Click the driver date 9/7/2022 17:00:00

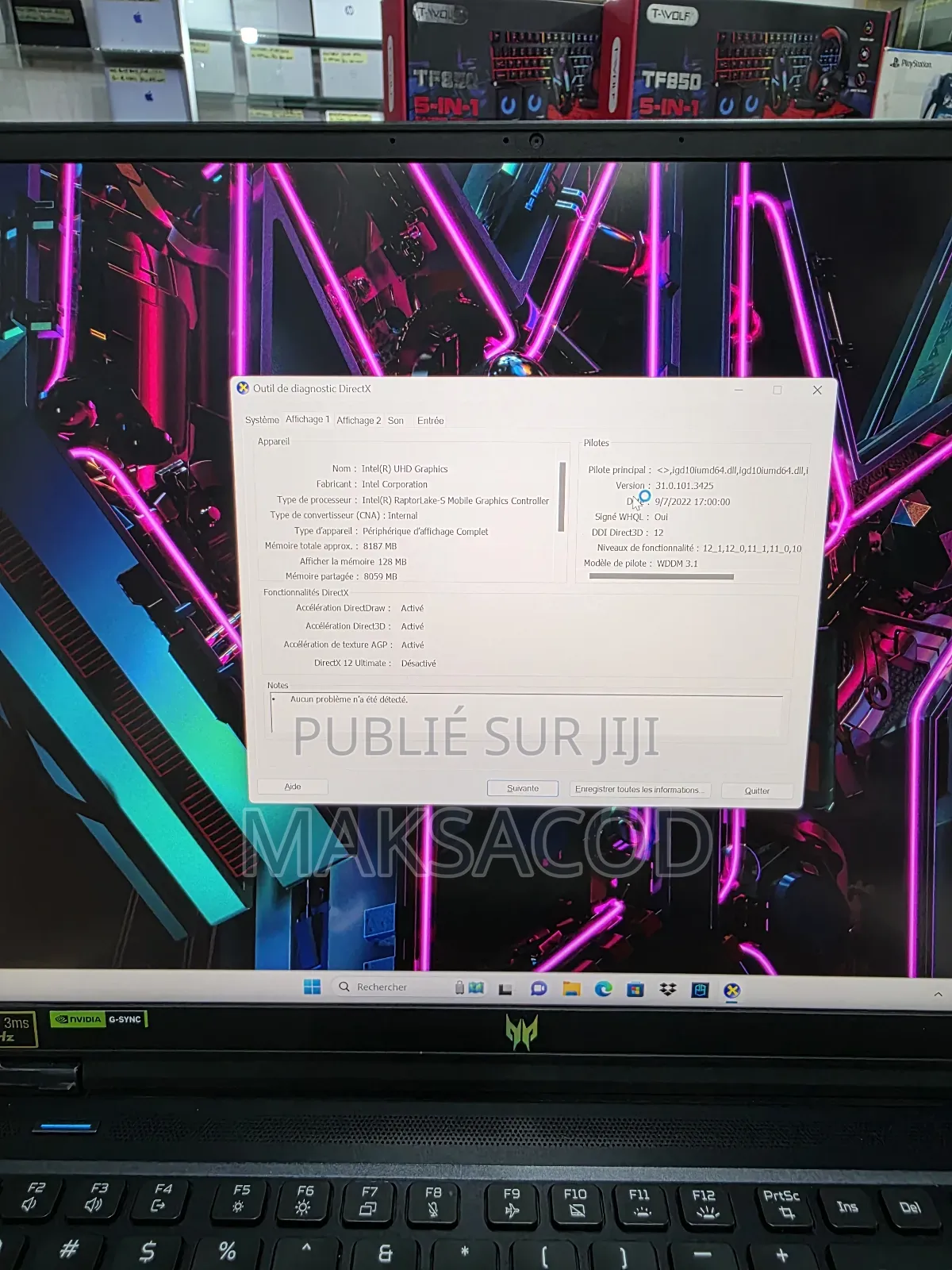[x=692, y=502]
